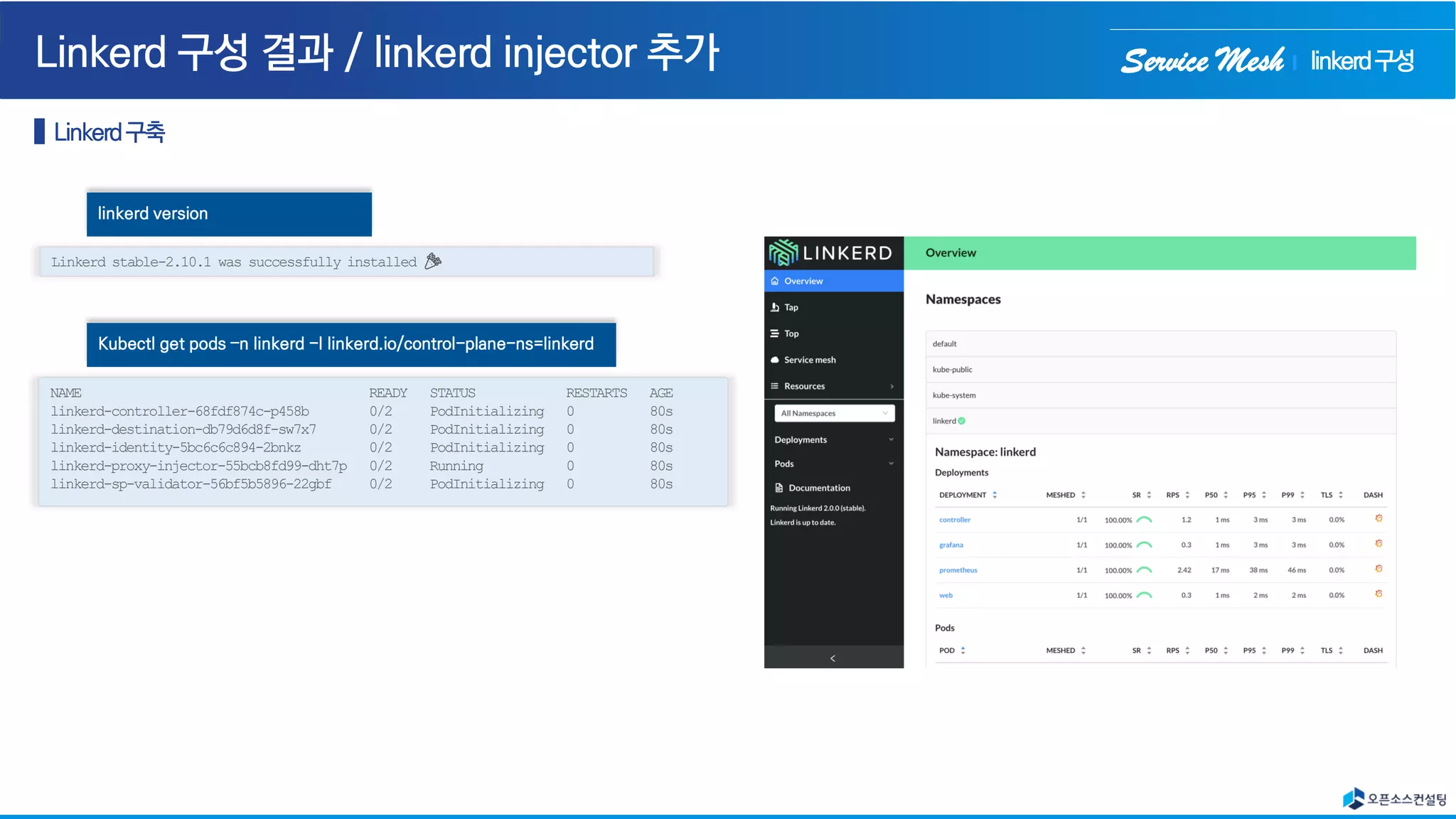Click the 'linkerd version' command box
Image resolution: width=1456 pixels, height=819 pixels.
[229, 214]
